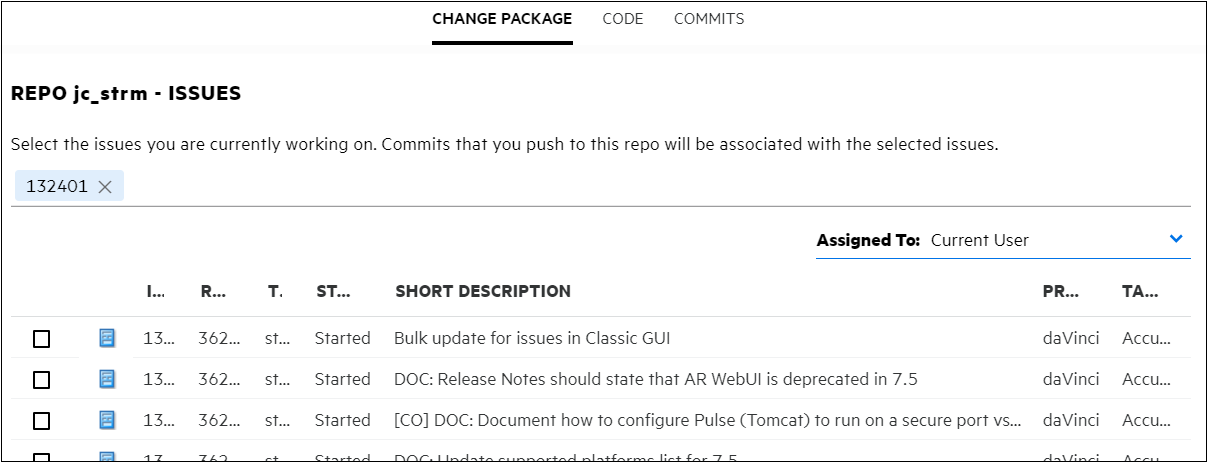
Task: Sort by SHORT DESCRIPTION column header
Action: (483, 292)
